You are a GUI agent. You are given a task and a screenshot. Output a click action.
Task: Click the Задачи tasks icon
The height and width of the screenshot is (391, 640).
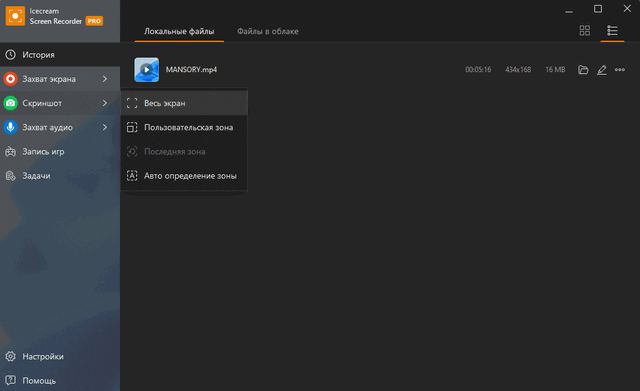(x=11, y=176)
